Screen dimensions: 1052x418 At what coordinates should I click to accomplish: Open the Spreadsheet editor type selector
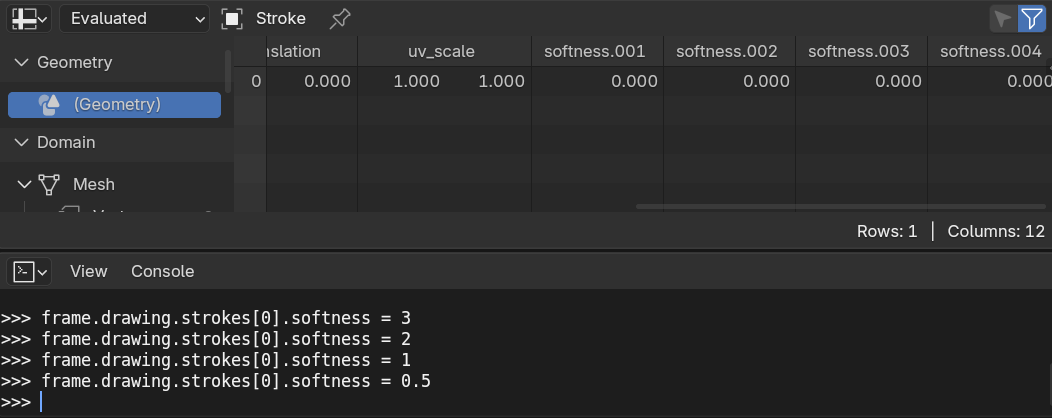30,19
